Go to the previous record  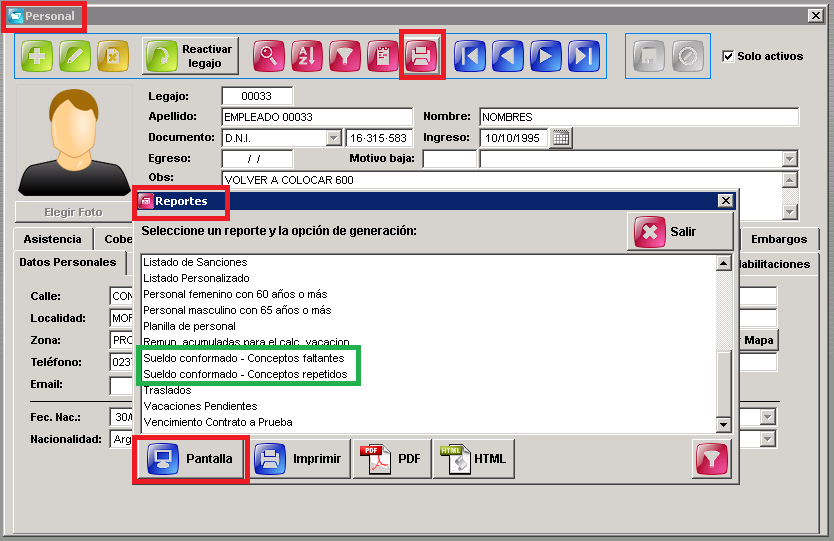pos(507,56)
